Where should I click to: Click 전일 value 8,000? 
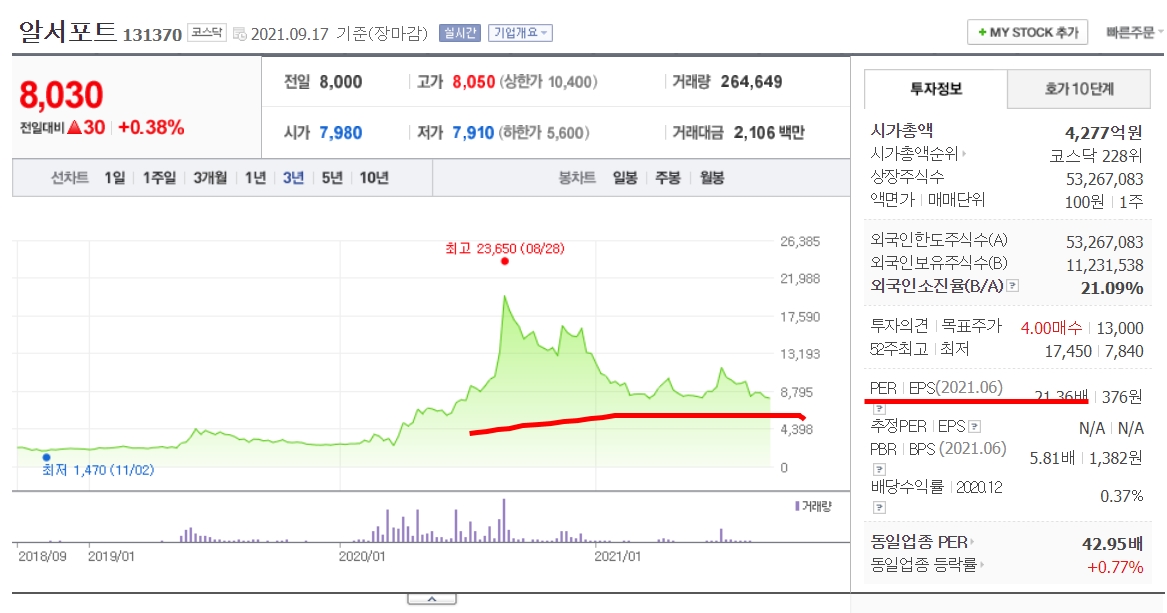tap(341, 82)
